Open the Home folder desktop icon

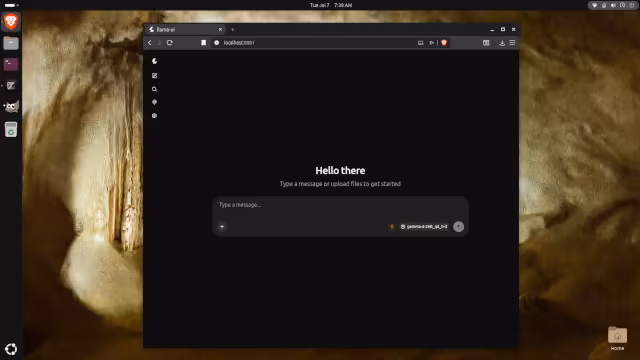click(x=617, y=338)
